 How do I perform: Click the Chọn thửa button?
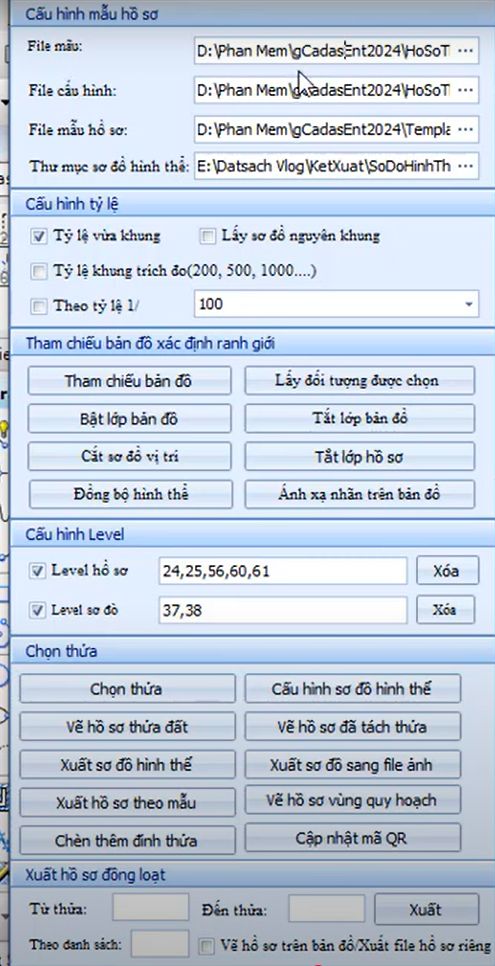[x=127, y=689]
